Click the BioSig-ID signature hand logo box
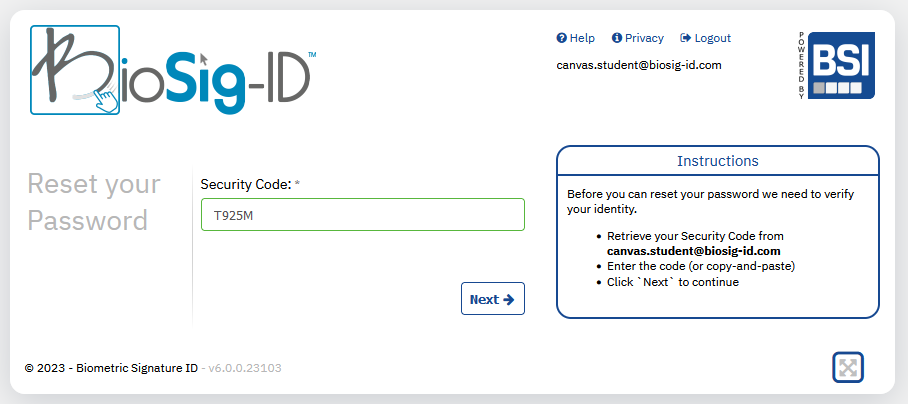 (x=75, y=70)
